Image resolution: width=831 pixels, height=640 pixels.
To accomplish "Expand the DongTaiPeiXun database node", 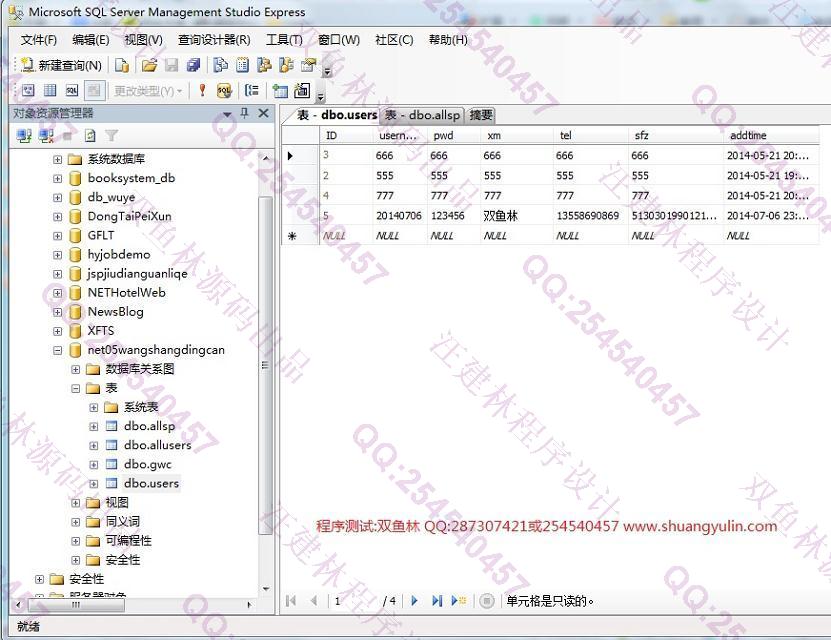I will pos(57,217).
